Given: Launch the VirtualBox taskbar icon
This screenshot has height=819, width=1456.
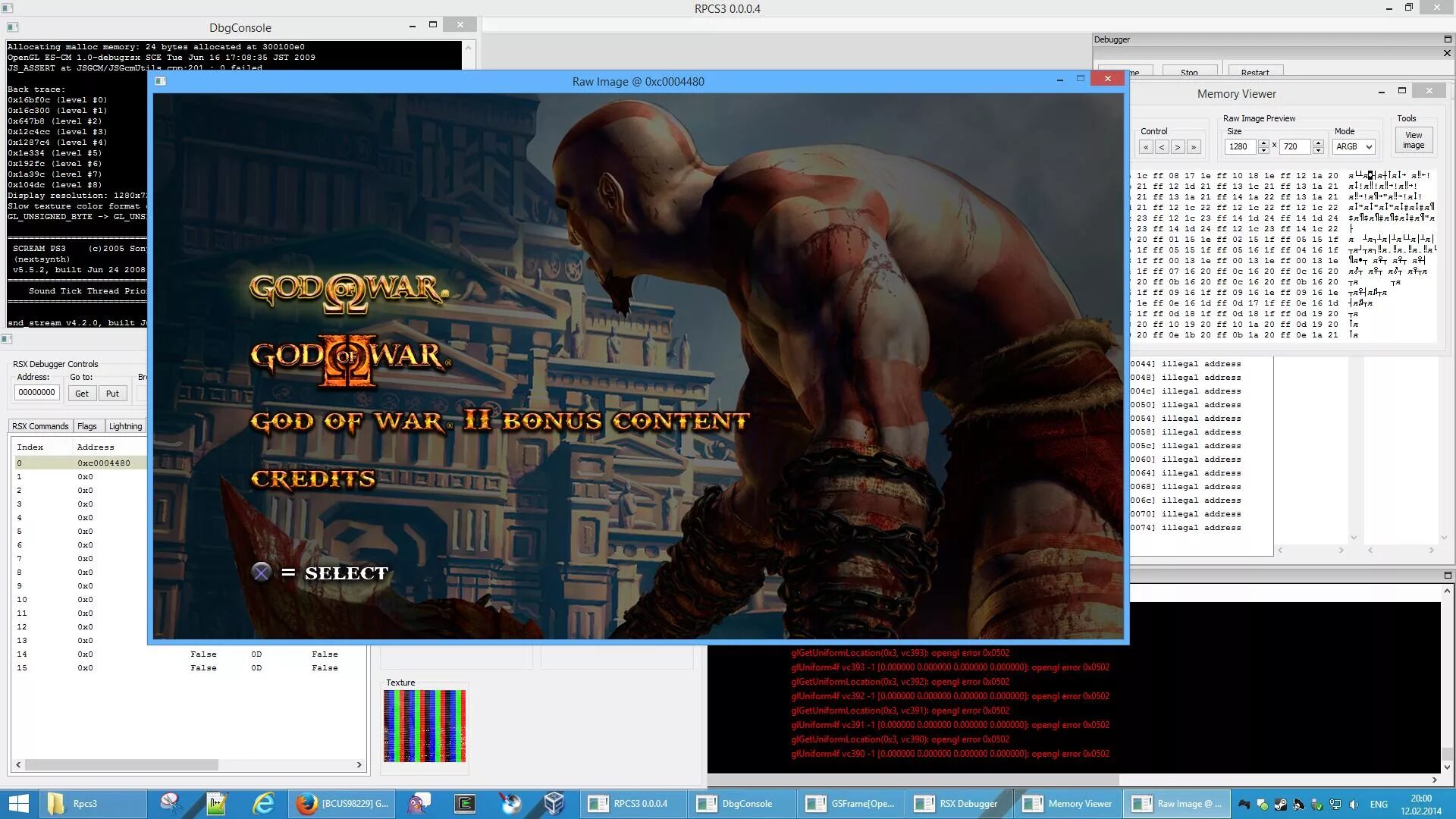Looking at the screenshot, I should coord(554,803).
